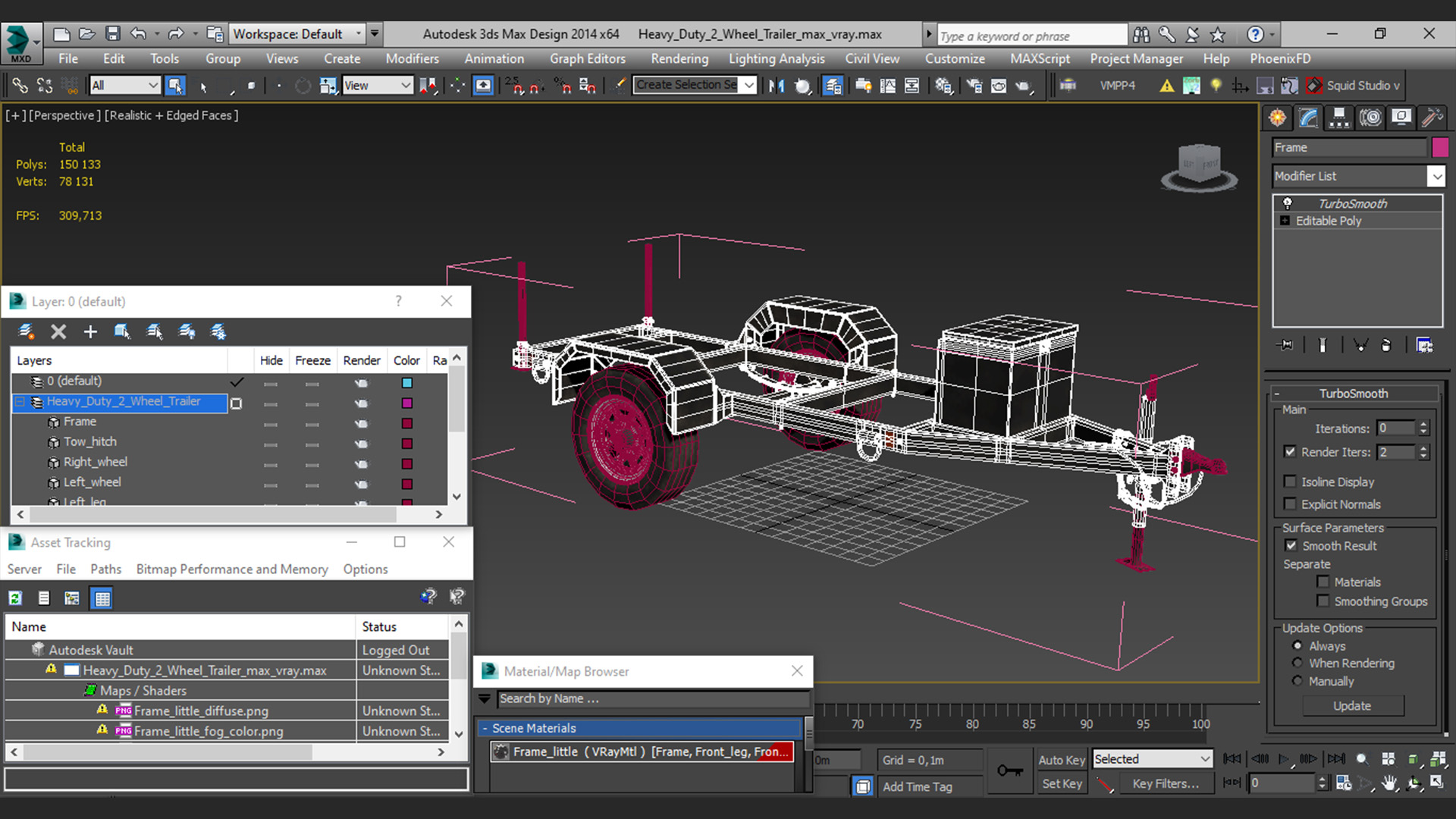Create a new layer in Layer dialog
The height and width of the screenshot is (819, 1456).
[27, 332]
